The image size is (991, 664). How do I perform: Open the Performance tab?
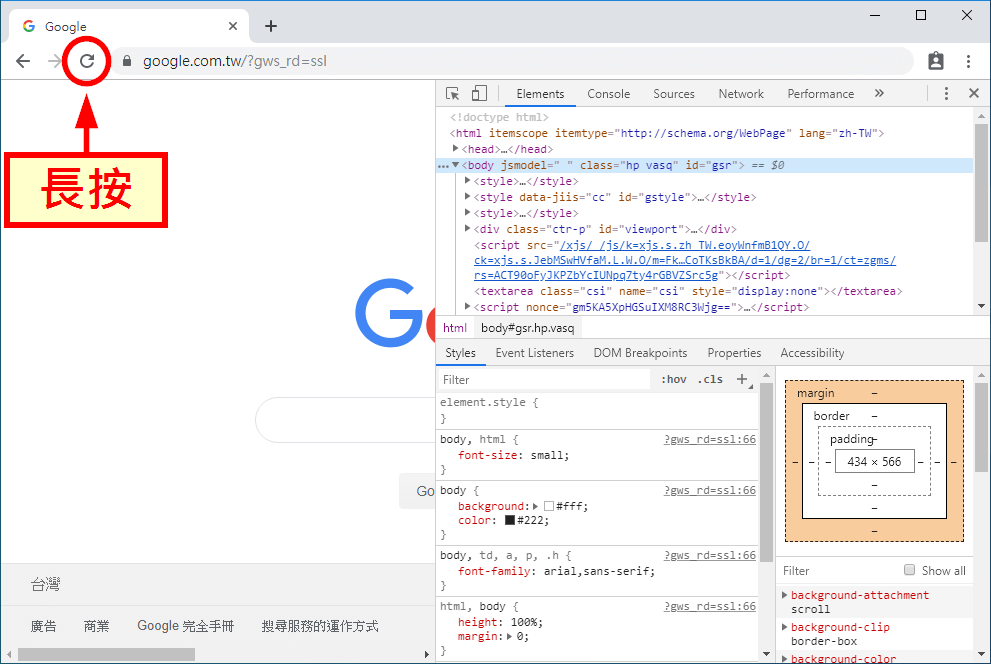[820, 94]
